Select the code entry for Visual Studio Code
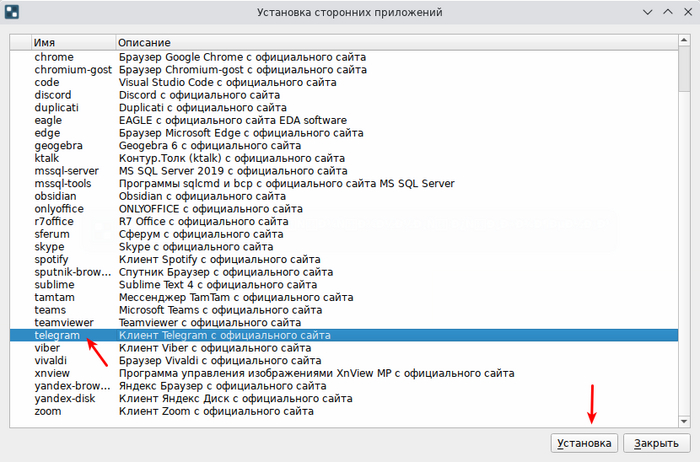700x462 pixels. [344, 83]
